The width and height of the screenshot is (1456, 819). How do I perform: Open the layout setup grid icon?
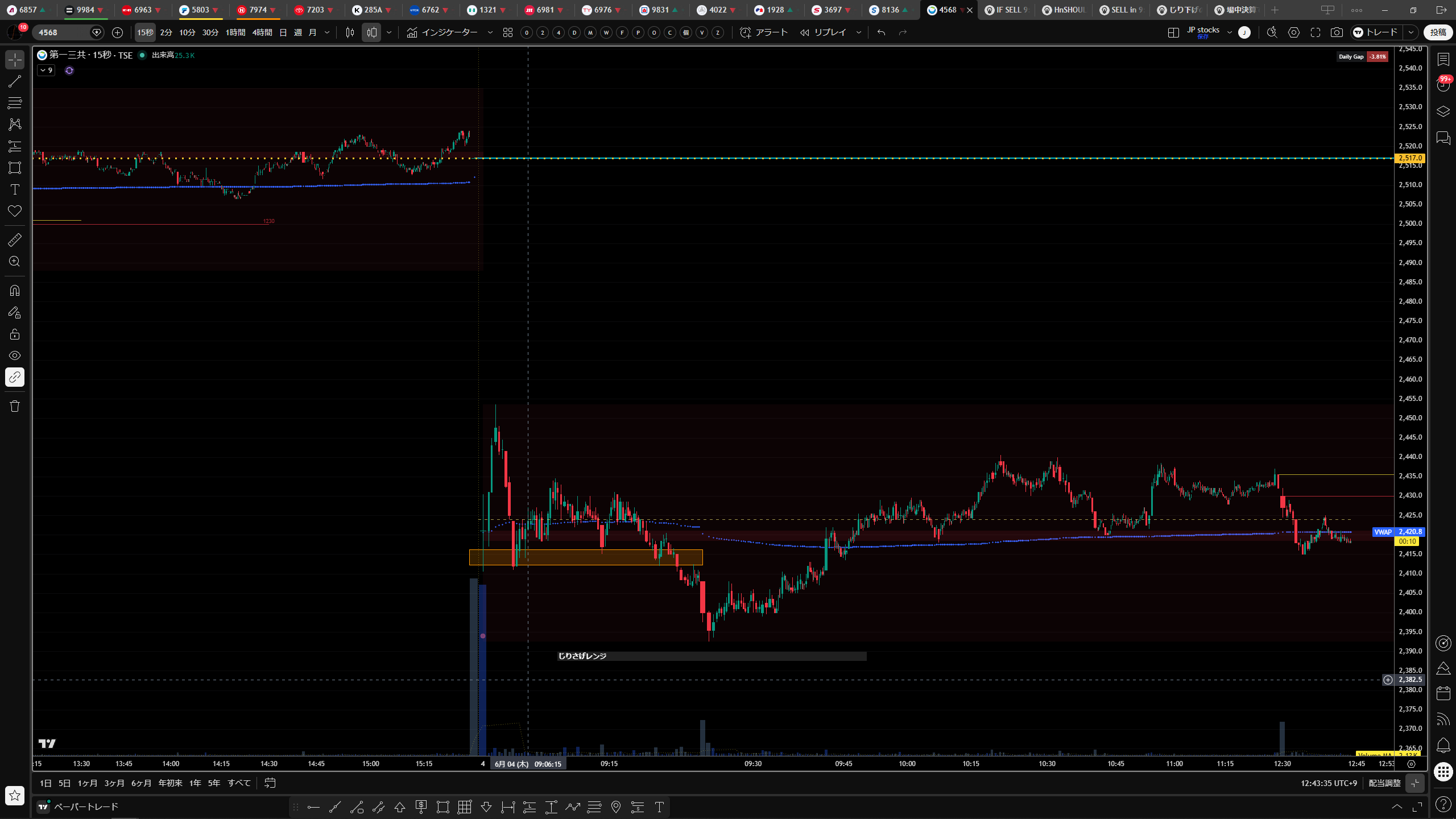[x=1173, y=32]
